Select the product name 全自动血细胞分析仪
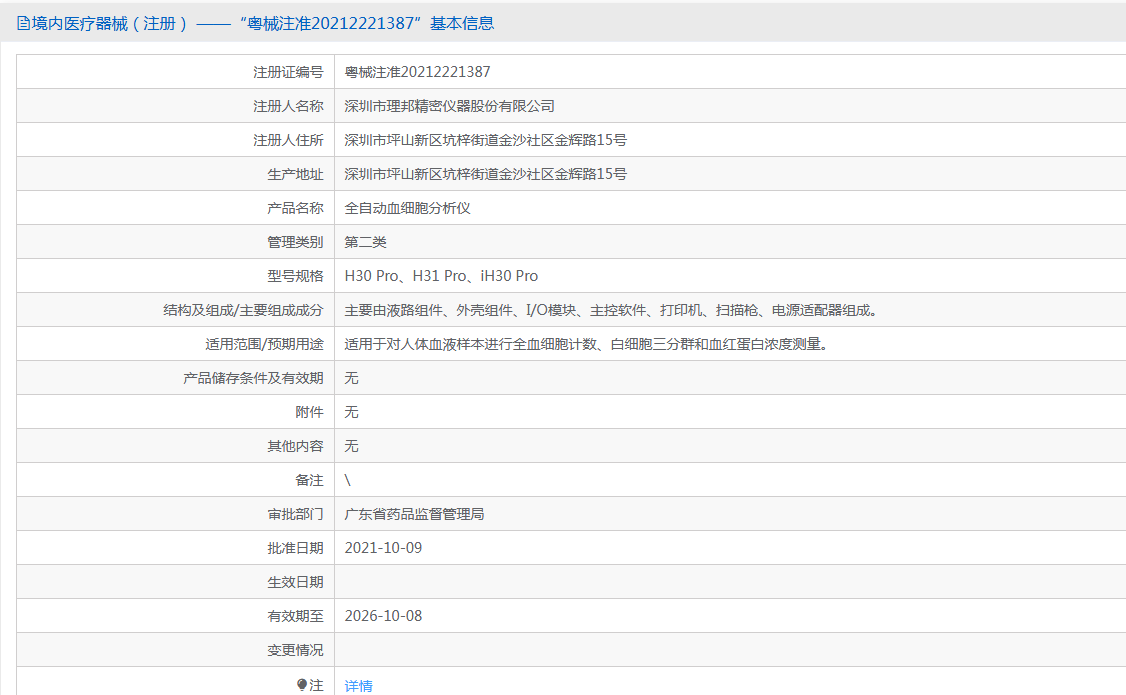Image resolution: width=1126 pixels, height=695 pixels. click(x=407, y=208)
